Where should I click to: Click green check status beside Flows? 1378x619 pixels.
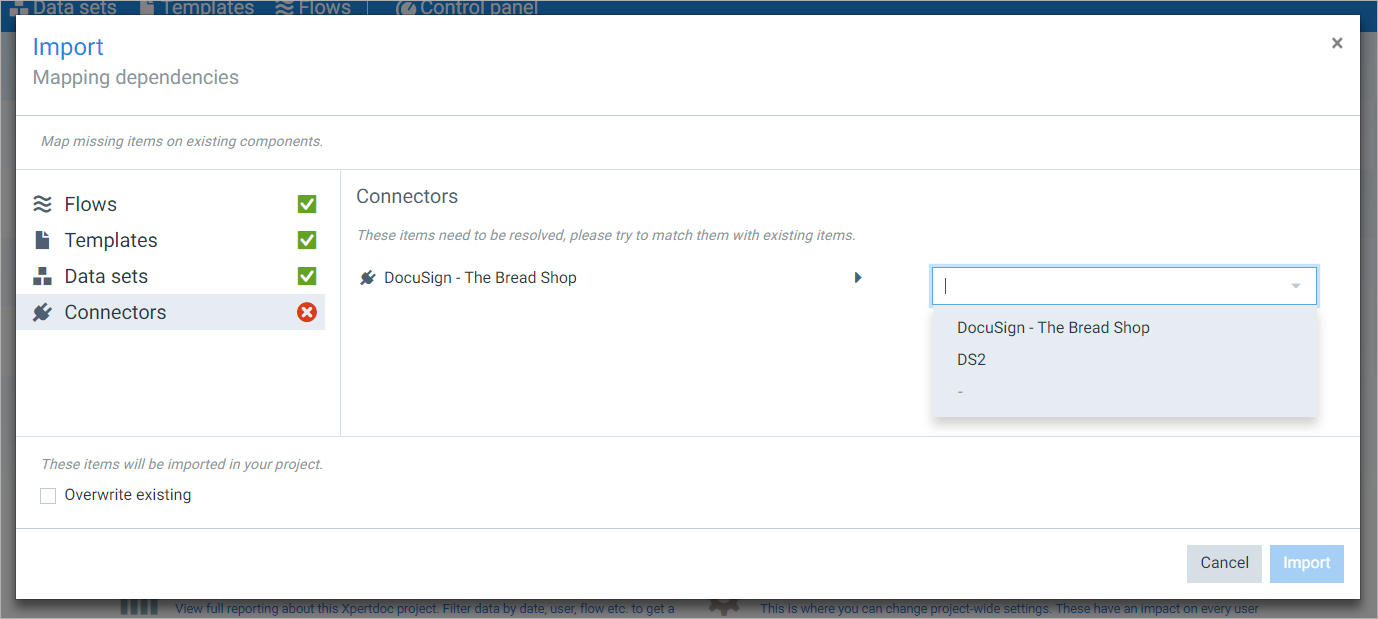tap(307, 204)
